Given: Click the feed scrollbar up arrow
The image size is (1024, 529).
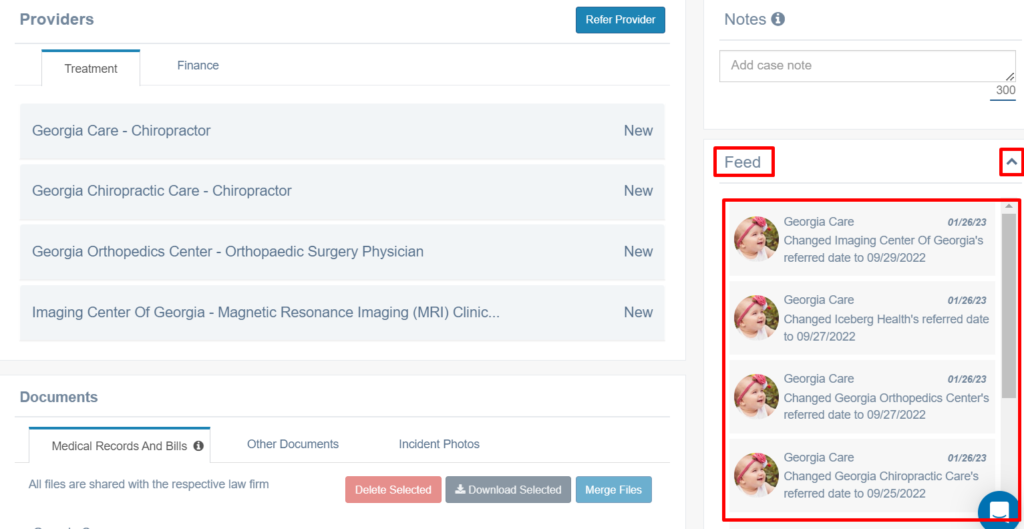Looking at the screenshot, I should [1009, 207].
